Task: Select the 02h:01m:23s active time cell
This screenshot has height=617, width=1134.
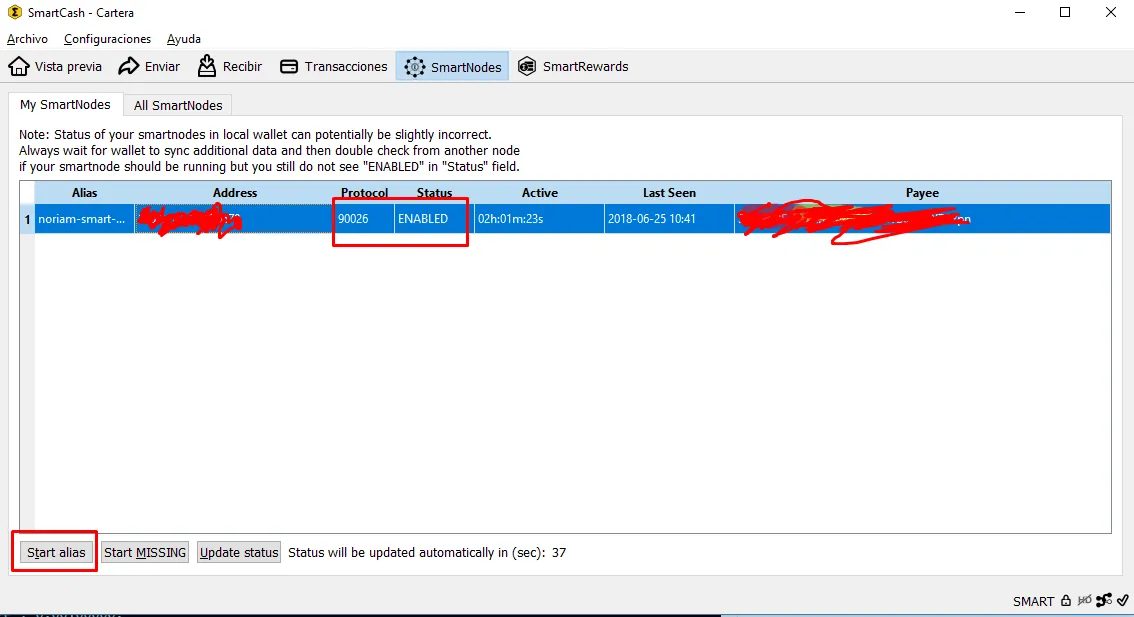Action: click(x=540, y=218)
